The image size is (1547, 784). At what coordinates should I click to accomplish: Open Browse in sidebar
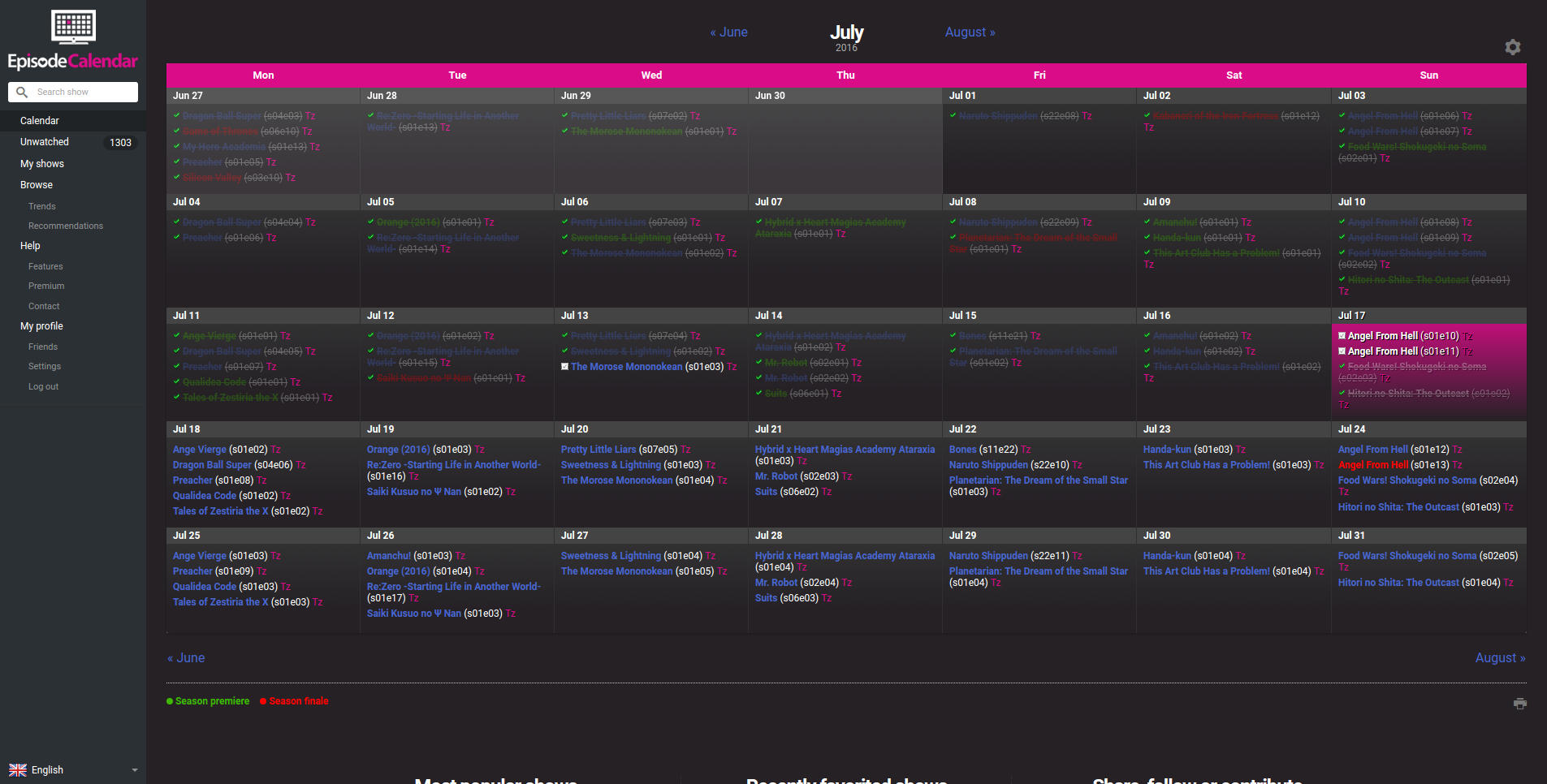coord(37,185)
